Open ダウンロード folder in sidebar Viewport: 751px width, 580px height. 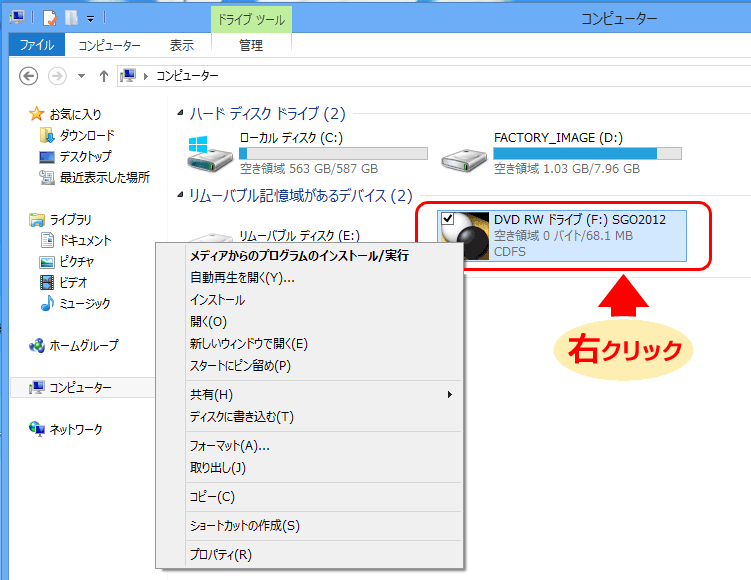pyautogui.click(x=87, y=136)
